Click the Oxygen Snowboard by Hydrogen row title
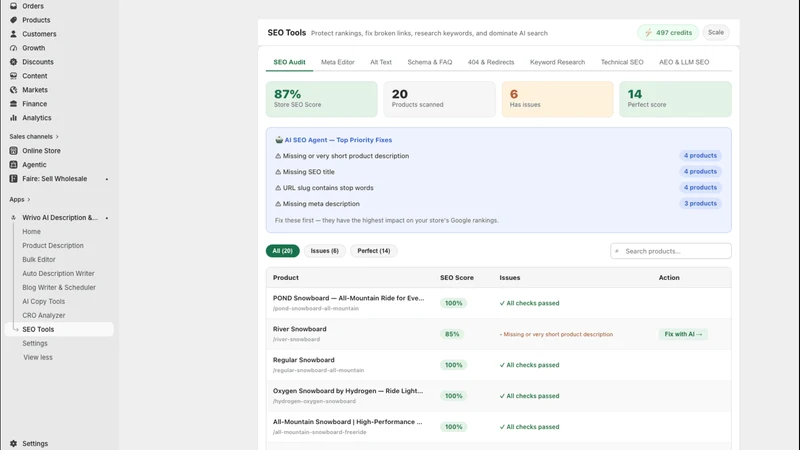 coord(348,391)
